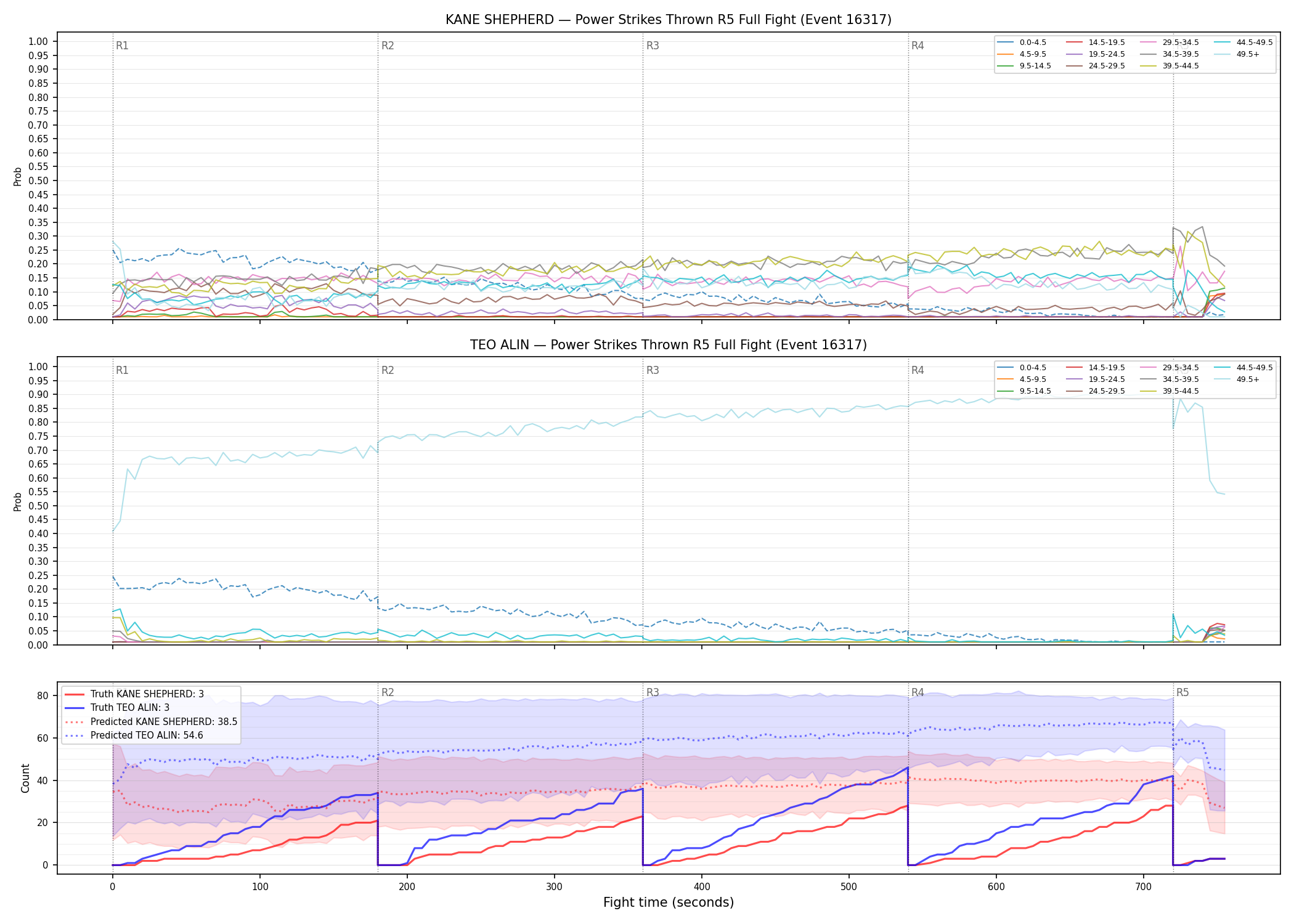
Task: Pick the 0.0-4.5 legend entry in Teo Alin chart
Action: 1023,368
